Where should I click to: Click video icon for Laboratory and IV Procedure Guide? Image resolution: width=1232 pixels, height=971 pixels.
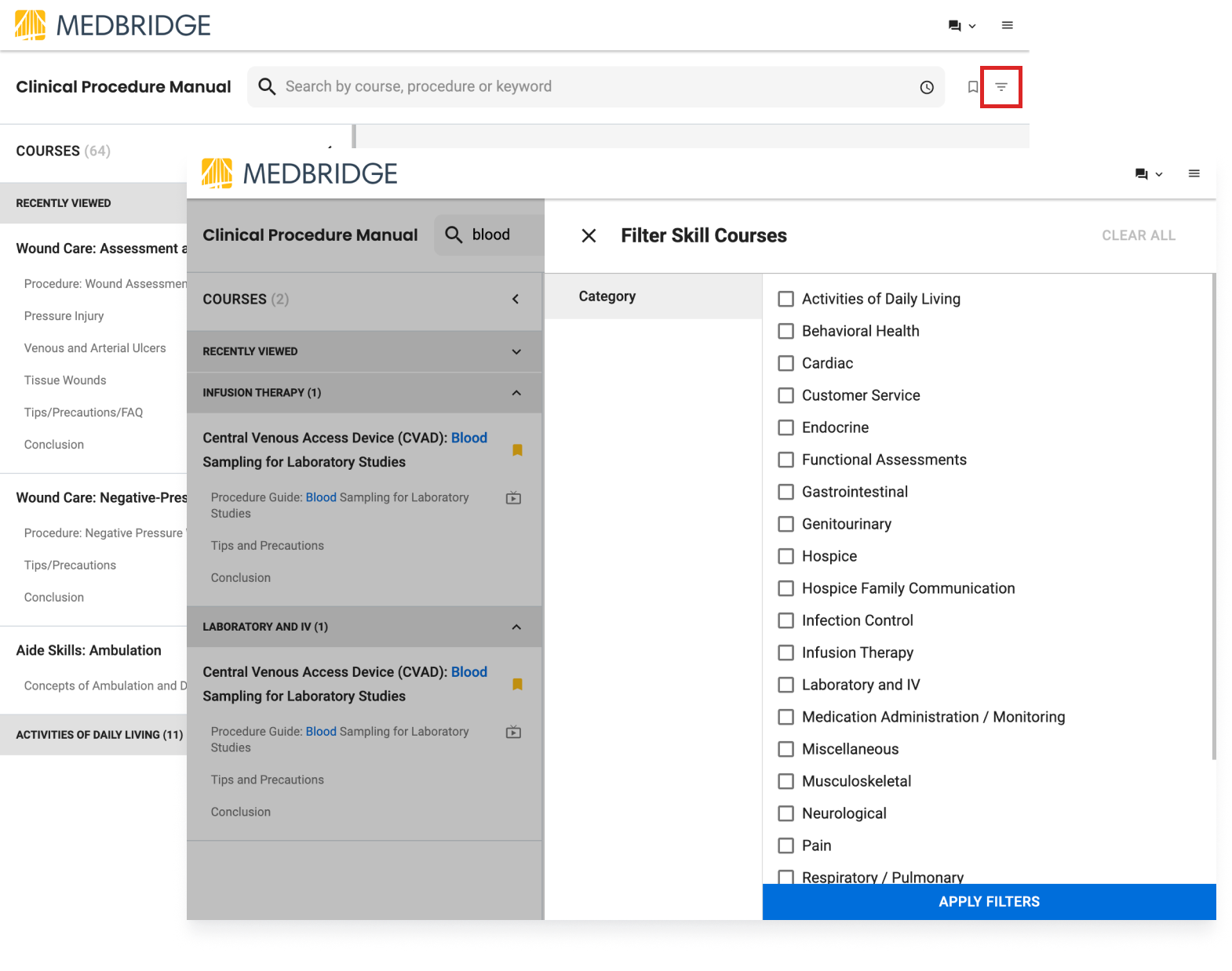pyautogui.click(x=513, y=733)
